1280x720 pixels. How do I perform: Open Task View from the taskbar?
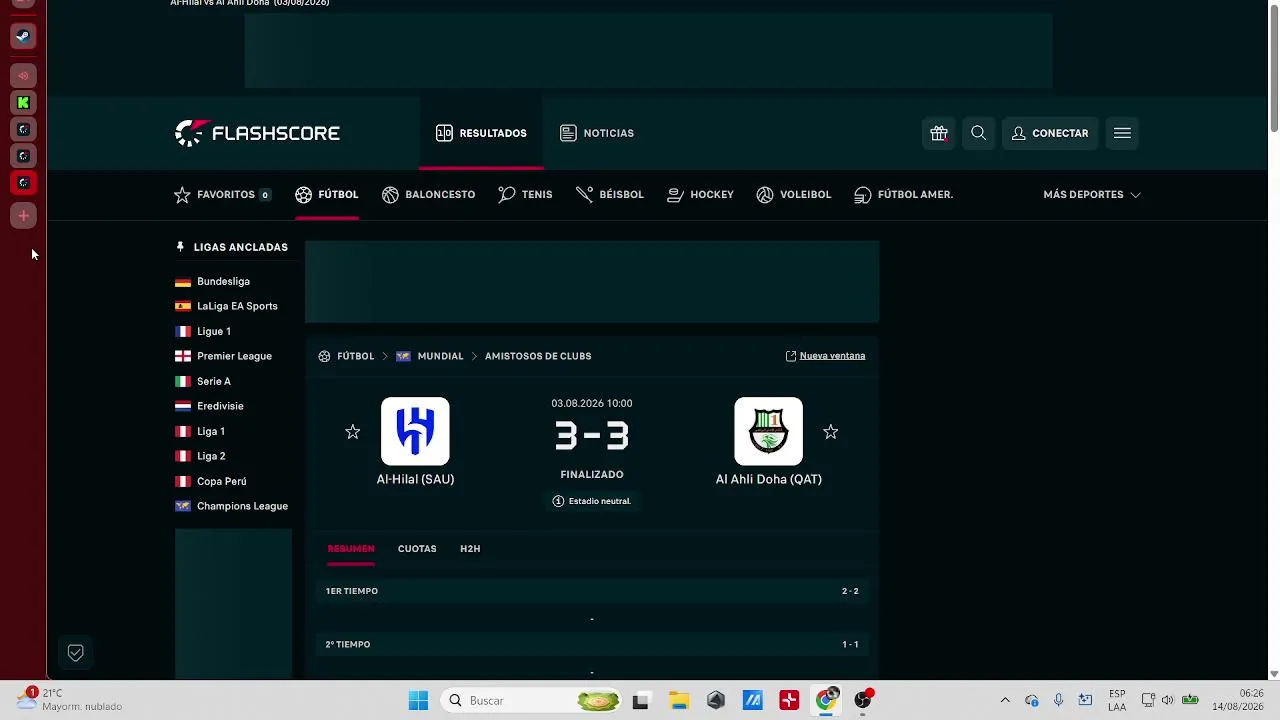tap(641, 700)
